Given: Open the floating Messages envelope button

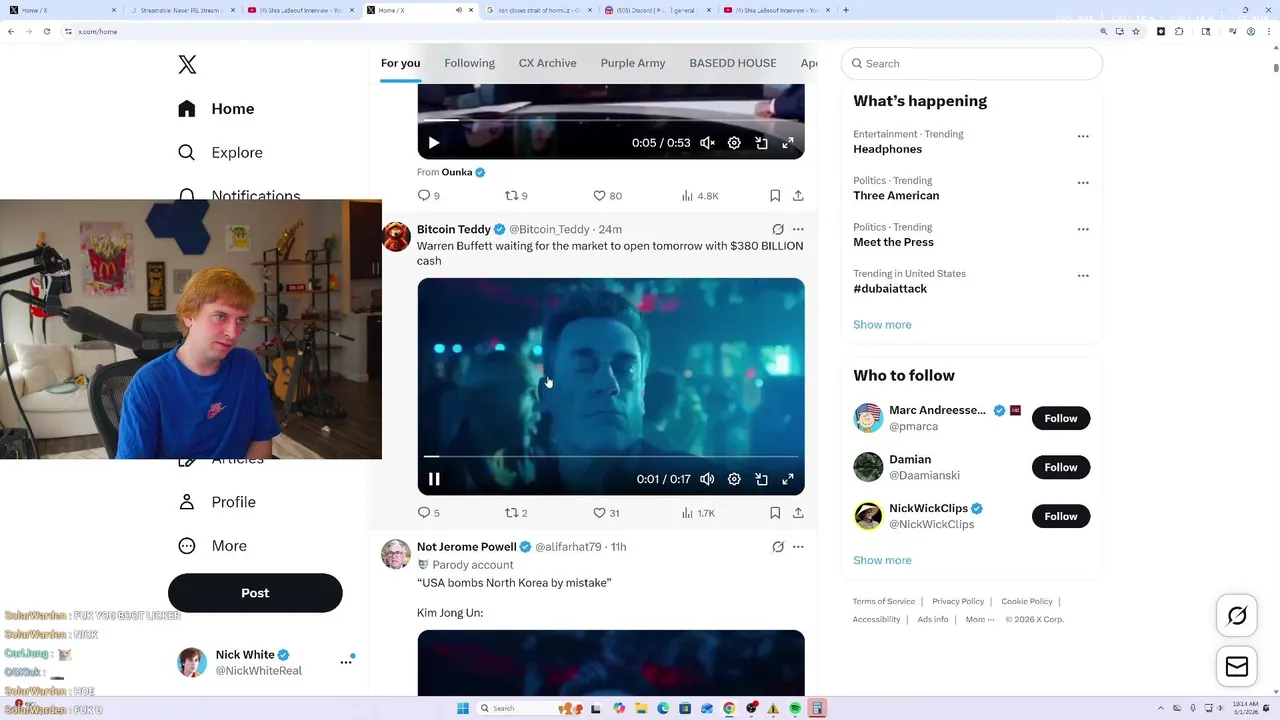Looking at the screenshot, I should point(1237,667).
